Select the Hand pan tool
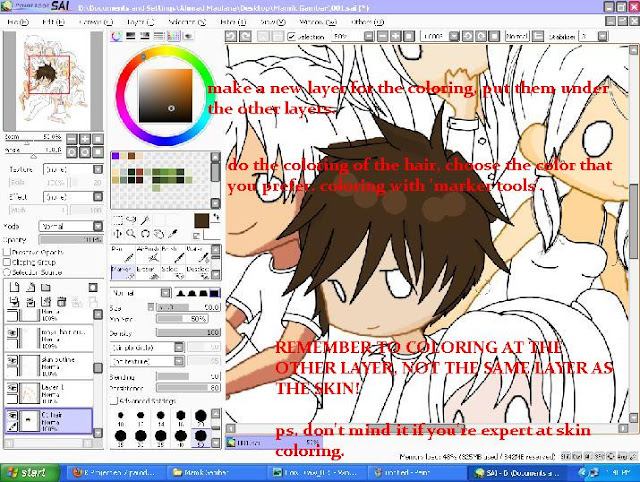 158,234
